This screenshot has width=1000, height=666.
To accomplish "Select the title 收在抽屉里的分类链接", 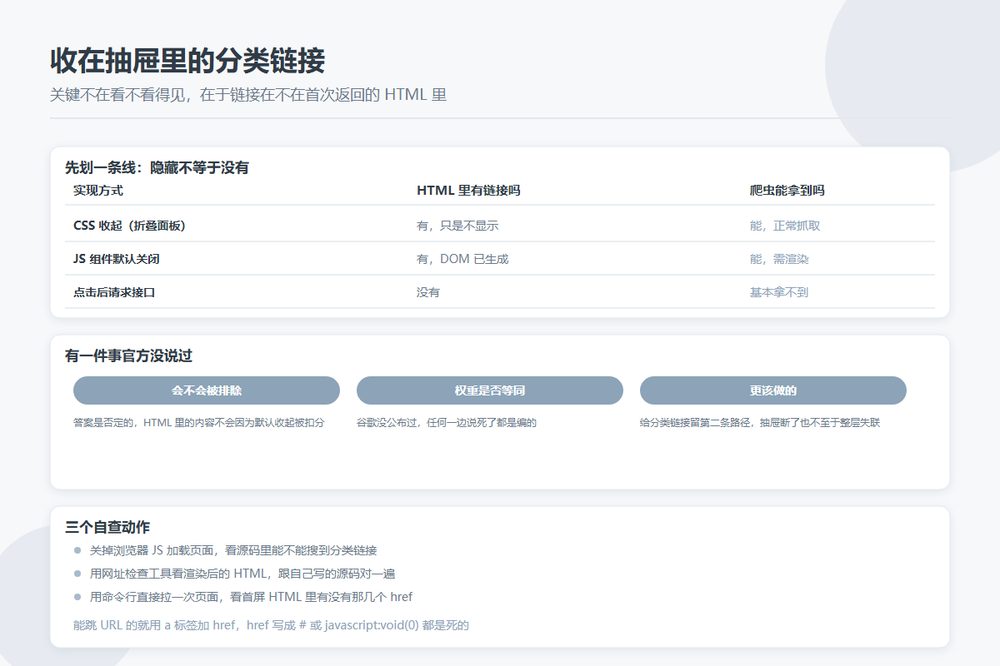I will click(x=188, y=61).
